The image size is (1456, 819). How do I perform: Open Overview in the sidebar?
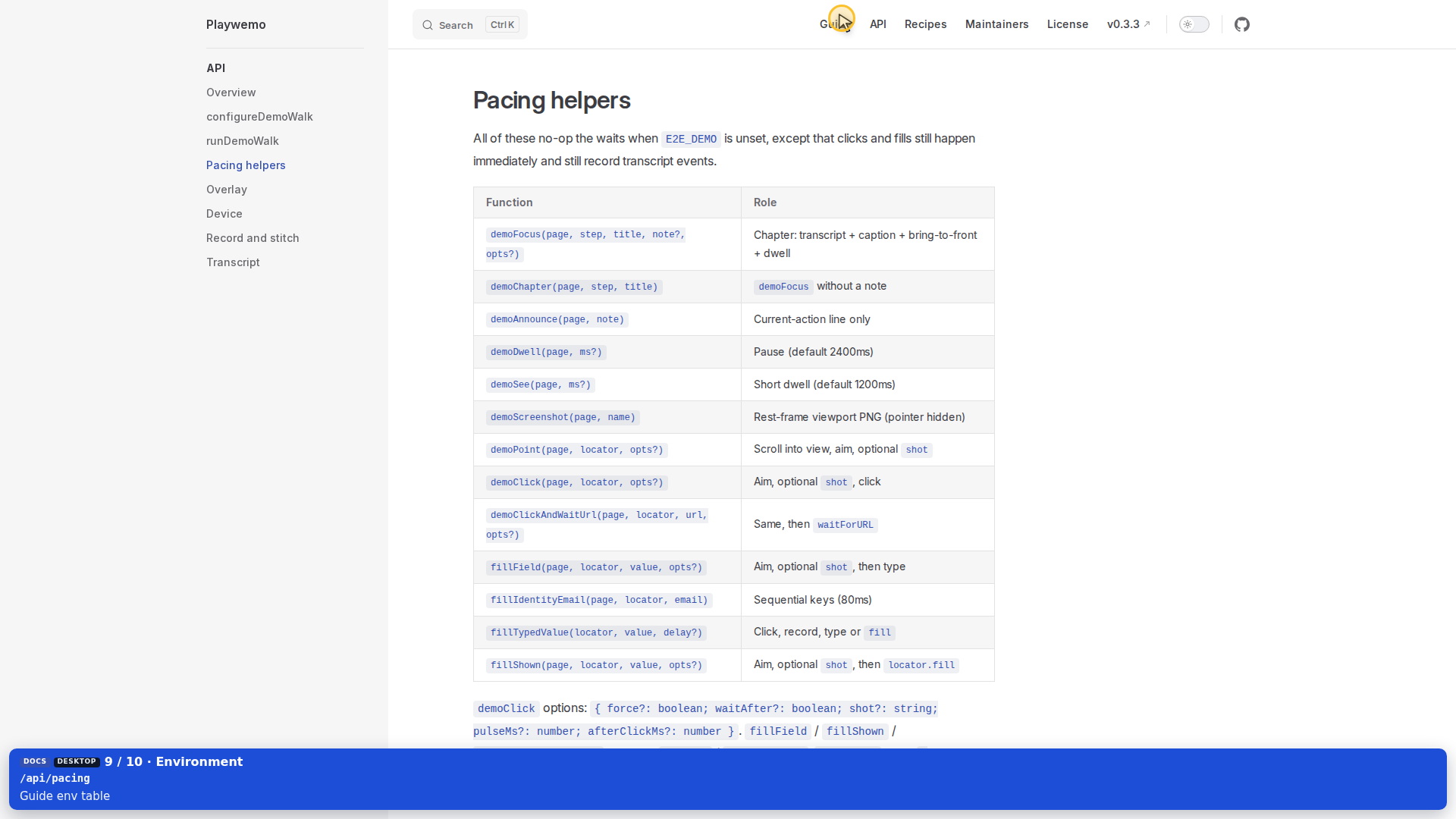231,93
